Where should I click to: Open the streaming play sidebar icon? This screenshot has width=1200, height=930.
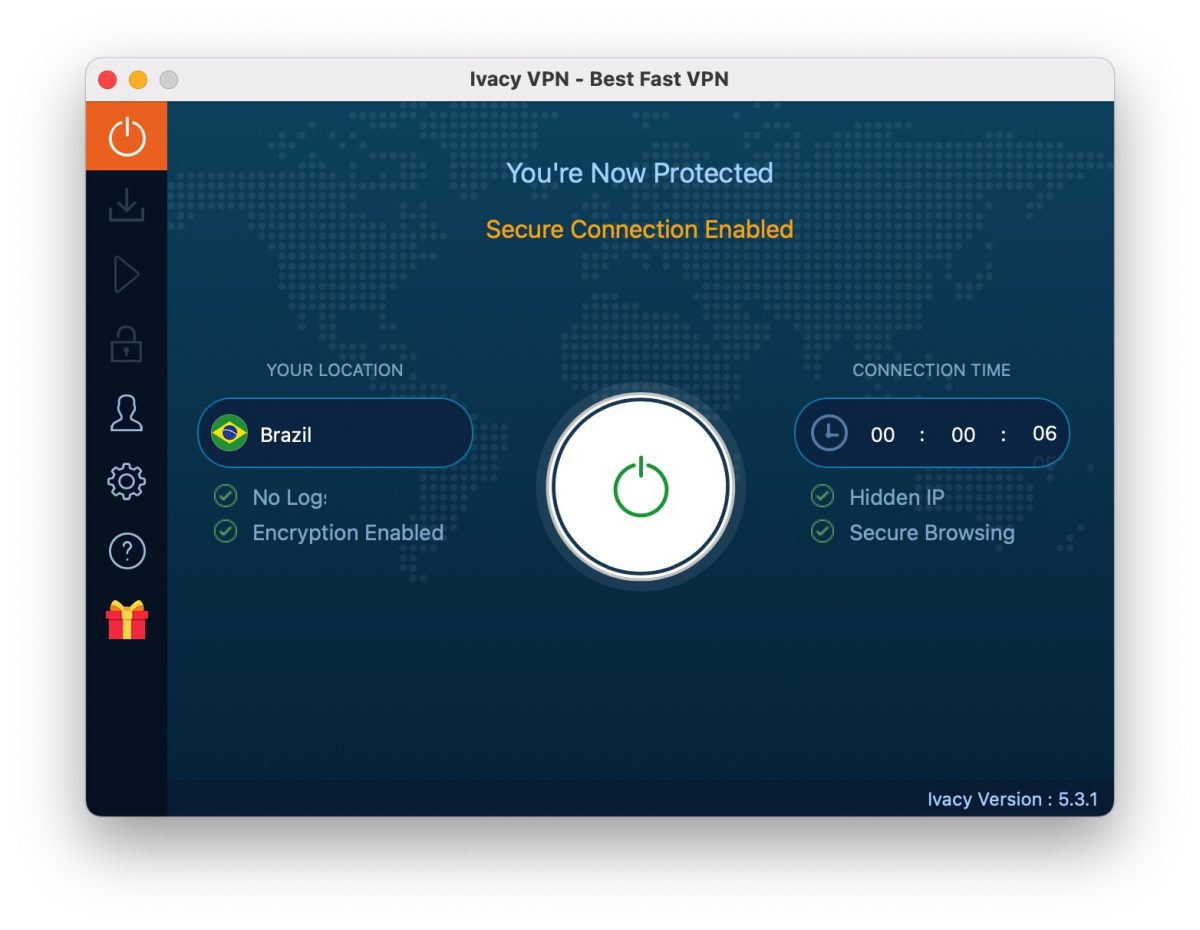click(x=126, y=274)
